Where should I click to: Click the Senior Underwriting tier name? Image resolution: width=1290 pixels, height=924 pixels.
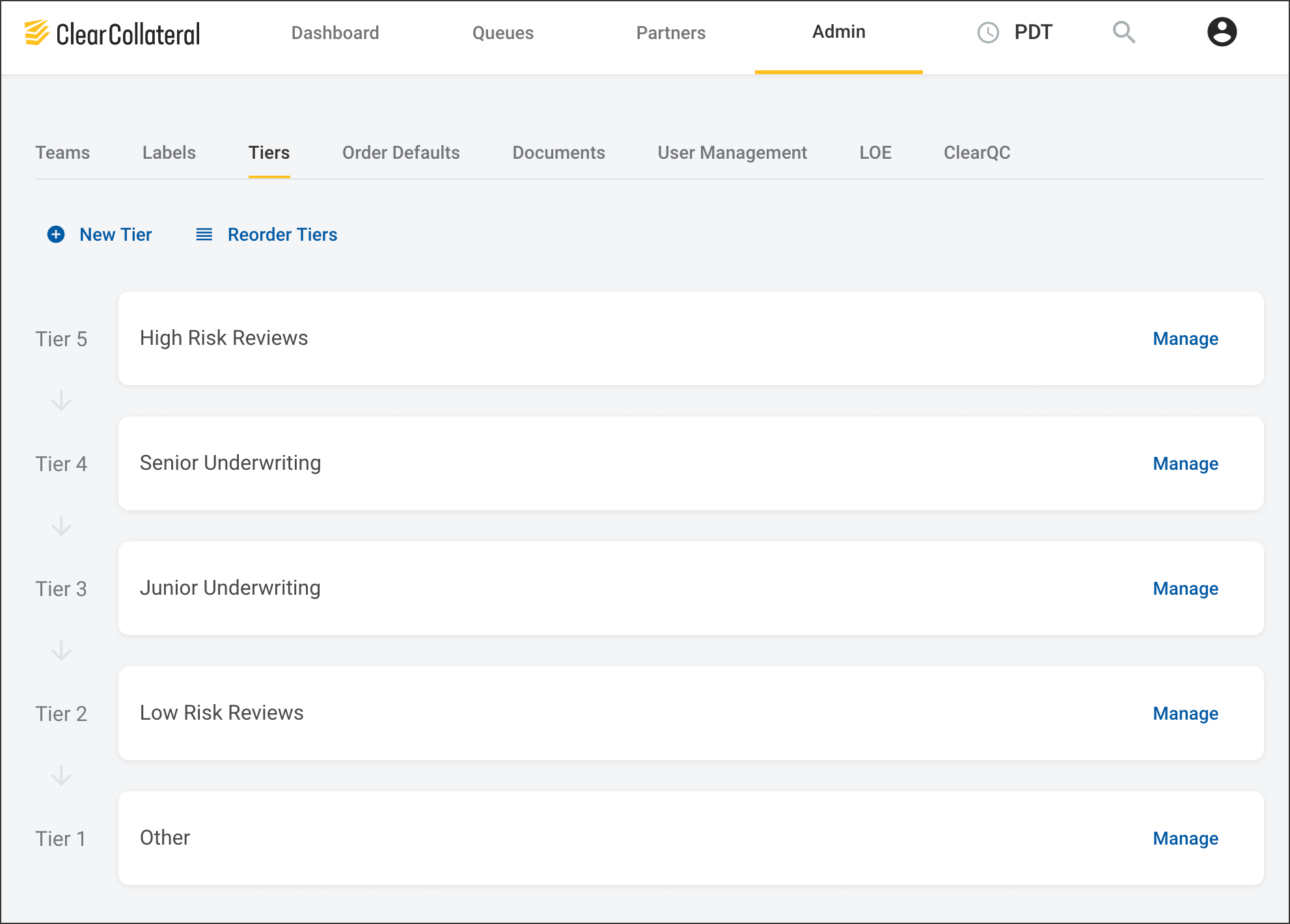(230, 463)
